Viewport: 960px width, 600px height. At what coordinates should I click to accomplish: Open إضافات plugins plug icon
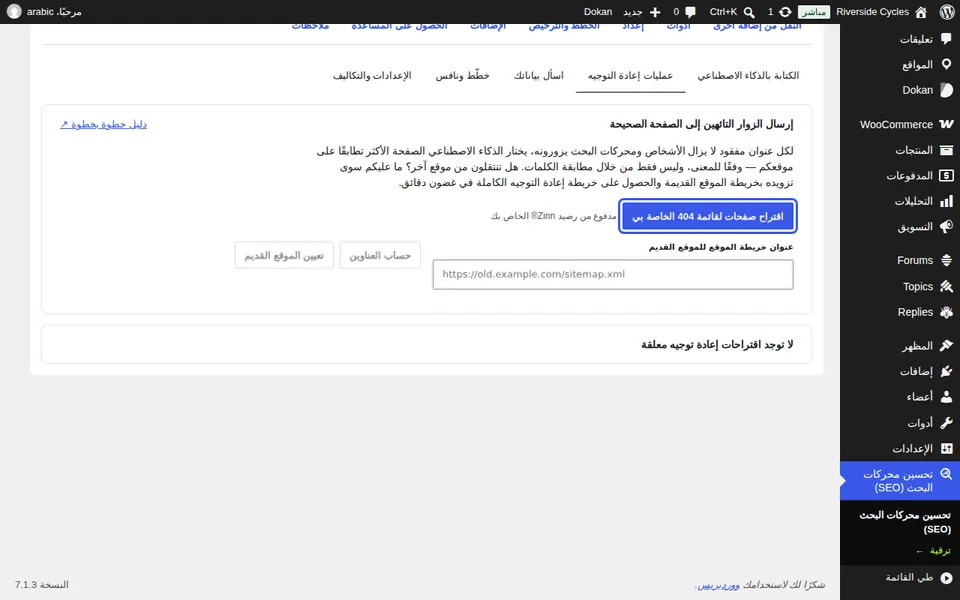click(x=946, y=371)
